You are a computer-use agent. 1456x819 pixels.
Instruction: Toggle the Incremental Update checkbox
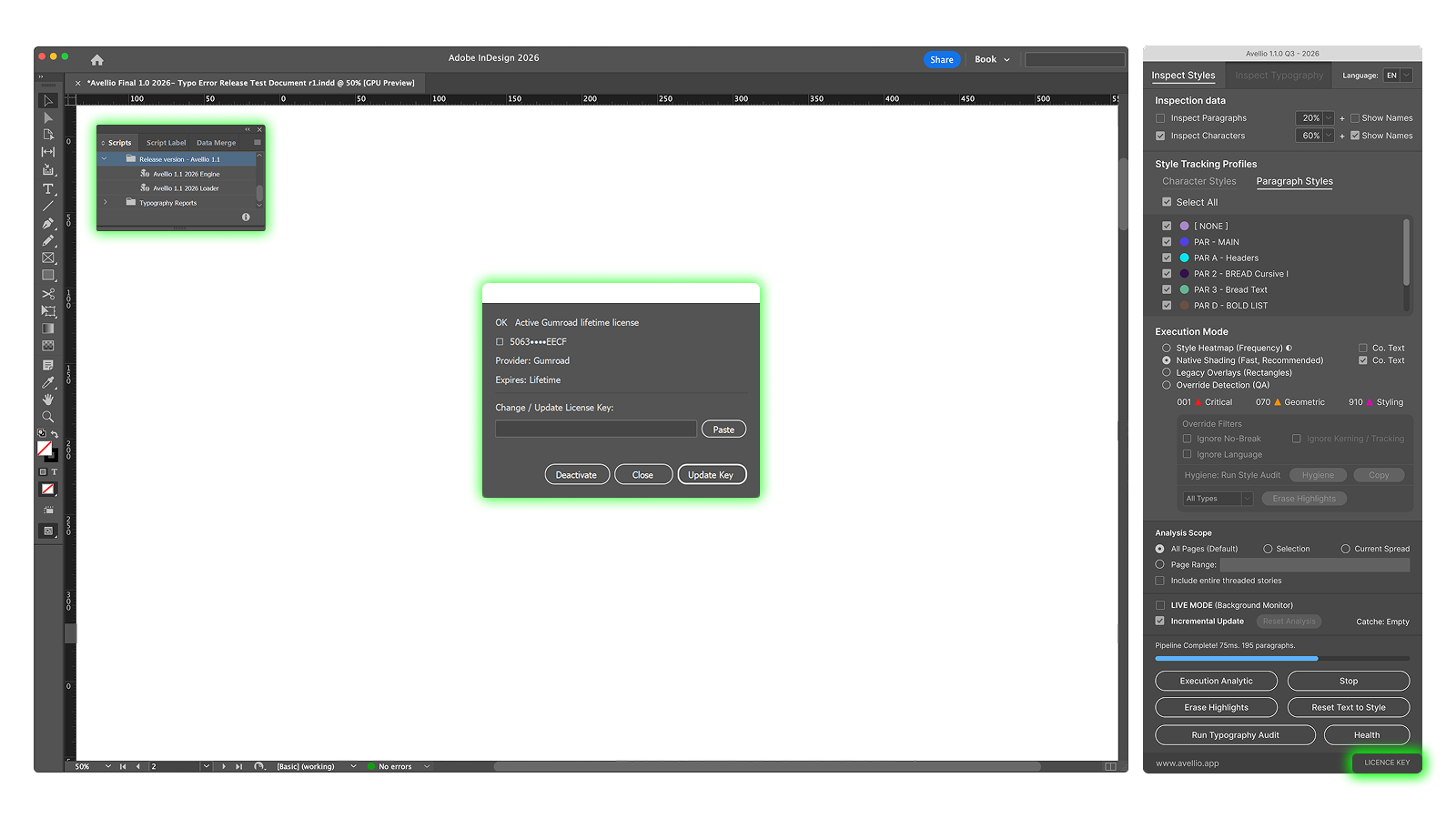[x=1160, y=621]
